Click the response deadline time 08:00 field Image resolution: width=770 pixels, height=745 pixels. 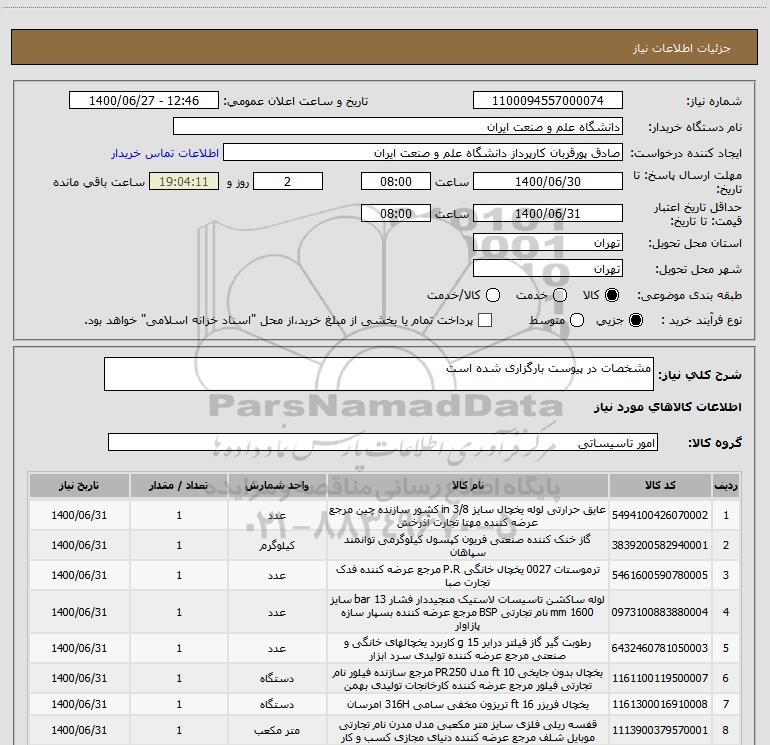tap(396, 181)
